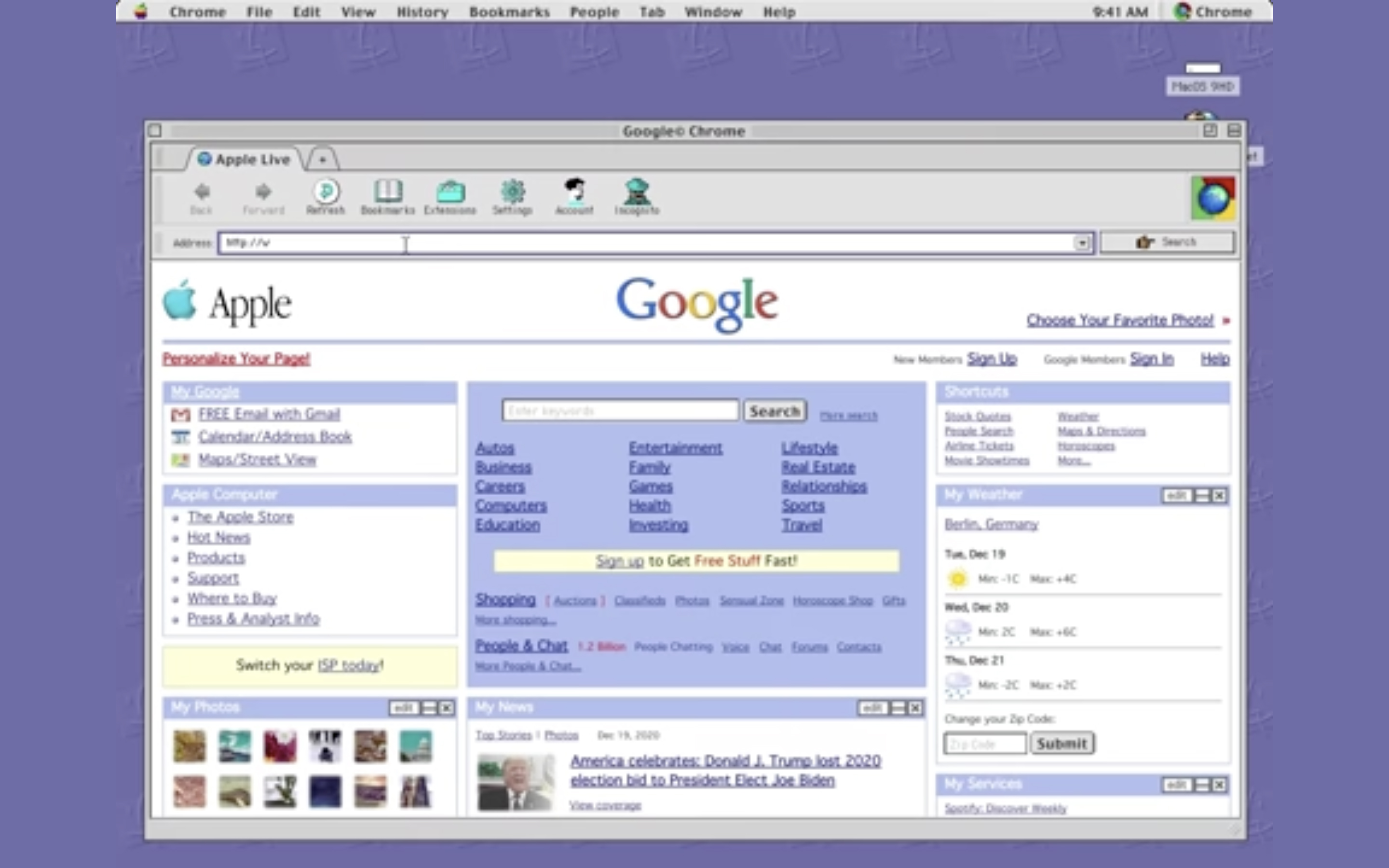Close the My News panel
Viewport: 1389px width, 868px height.
coord(915,708)
